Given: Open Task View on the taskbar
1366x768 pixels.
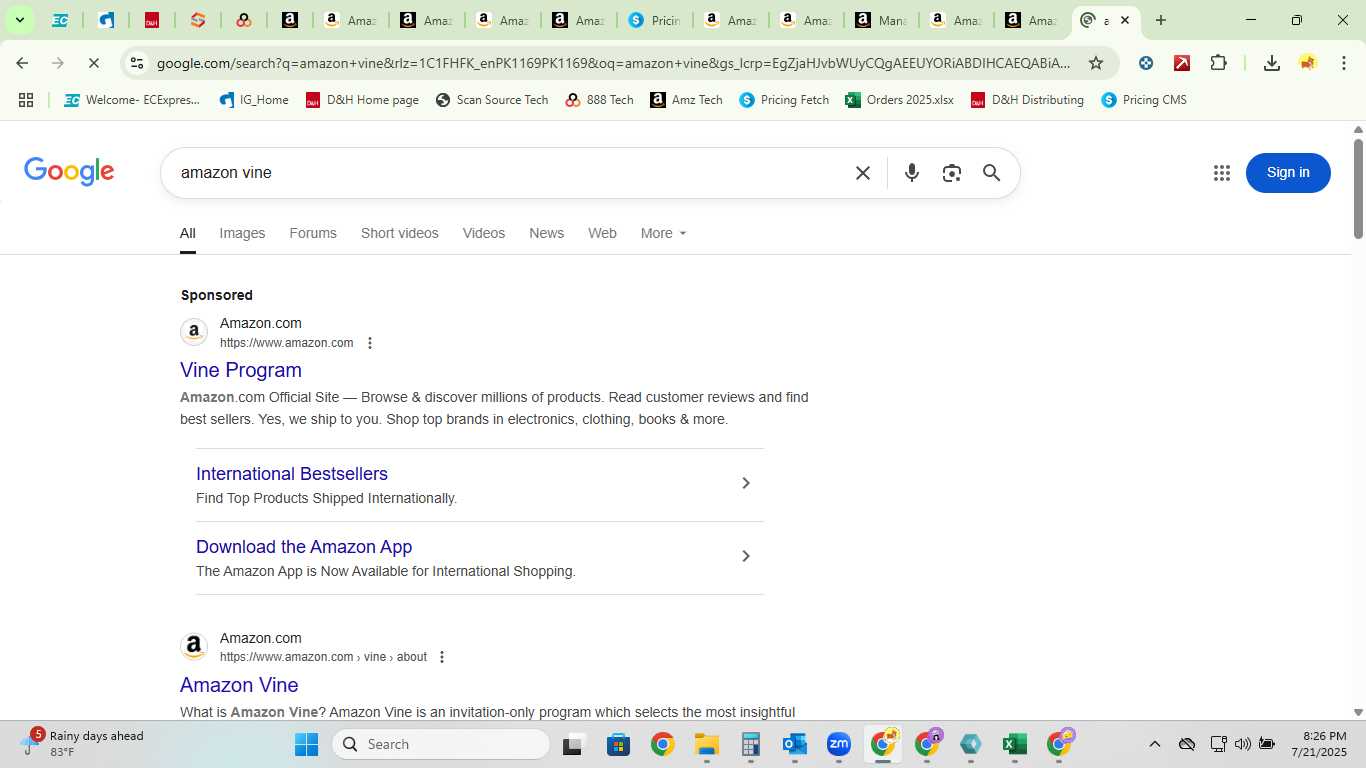Looking at the screenshot, I should coord(573,744).
